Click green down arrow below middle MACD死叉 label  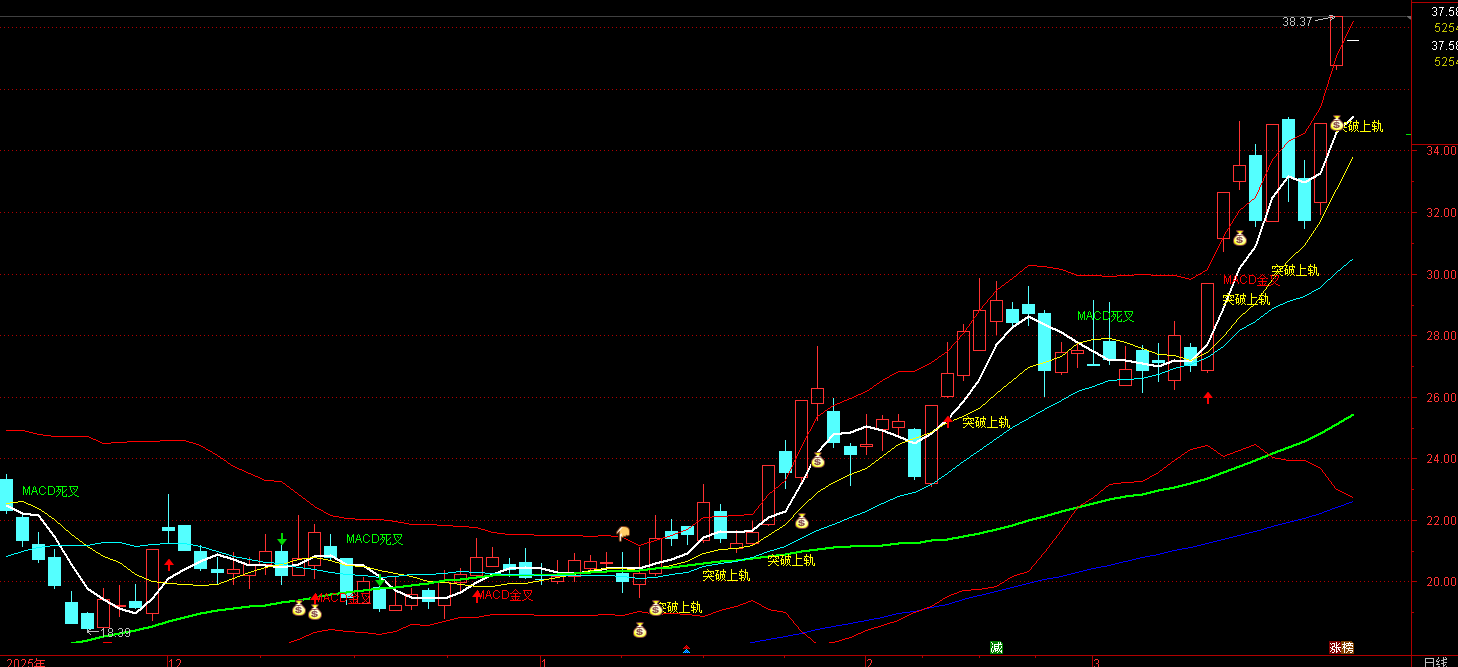click(x=379, y=580)
